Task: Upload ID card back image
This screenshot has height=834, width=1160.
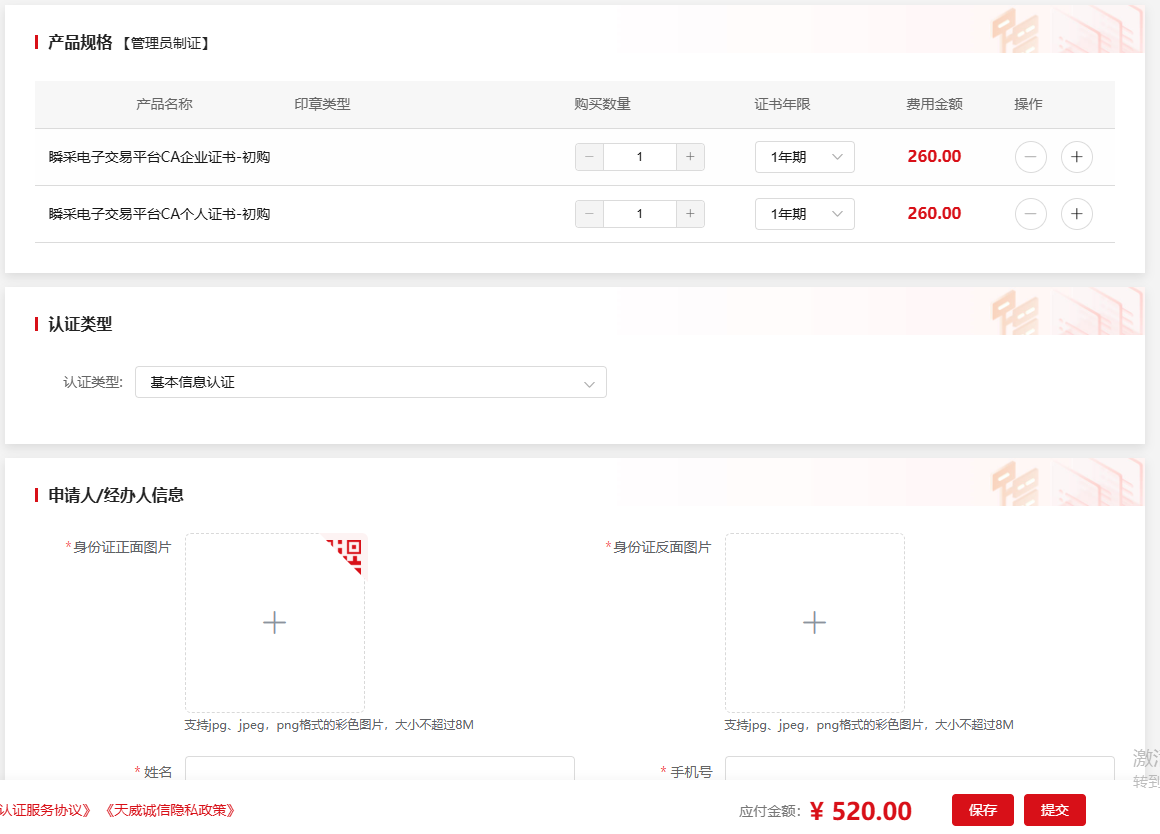Action: pyautogui.click(x=815, y=623)
